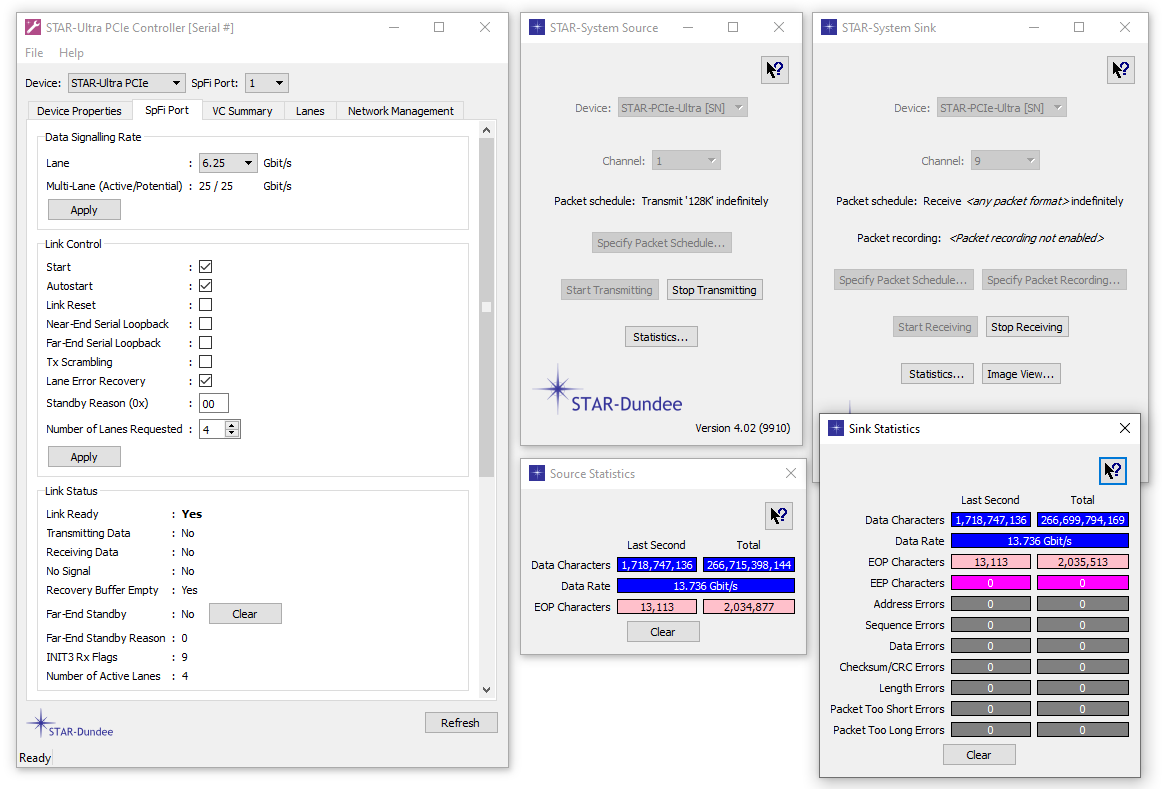Switch to the SpFi Port tab
This screenshot has width=1164, height=789.
(x=167, y=110)
